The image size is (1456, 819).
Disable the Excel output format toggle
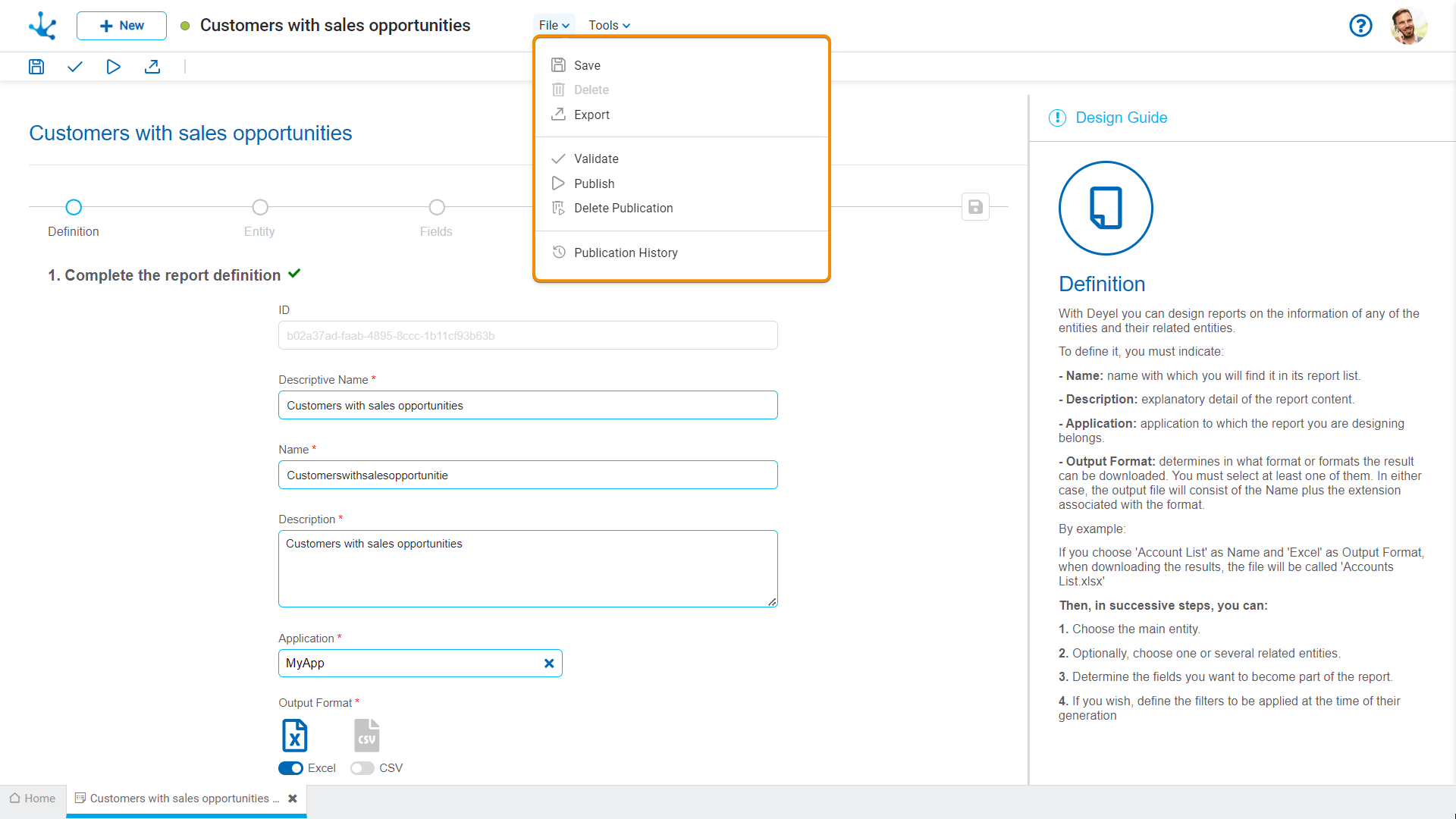290,768
